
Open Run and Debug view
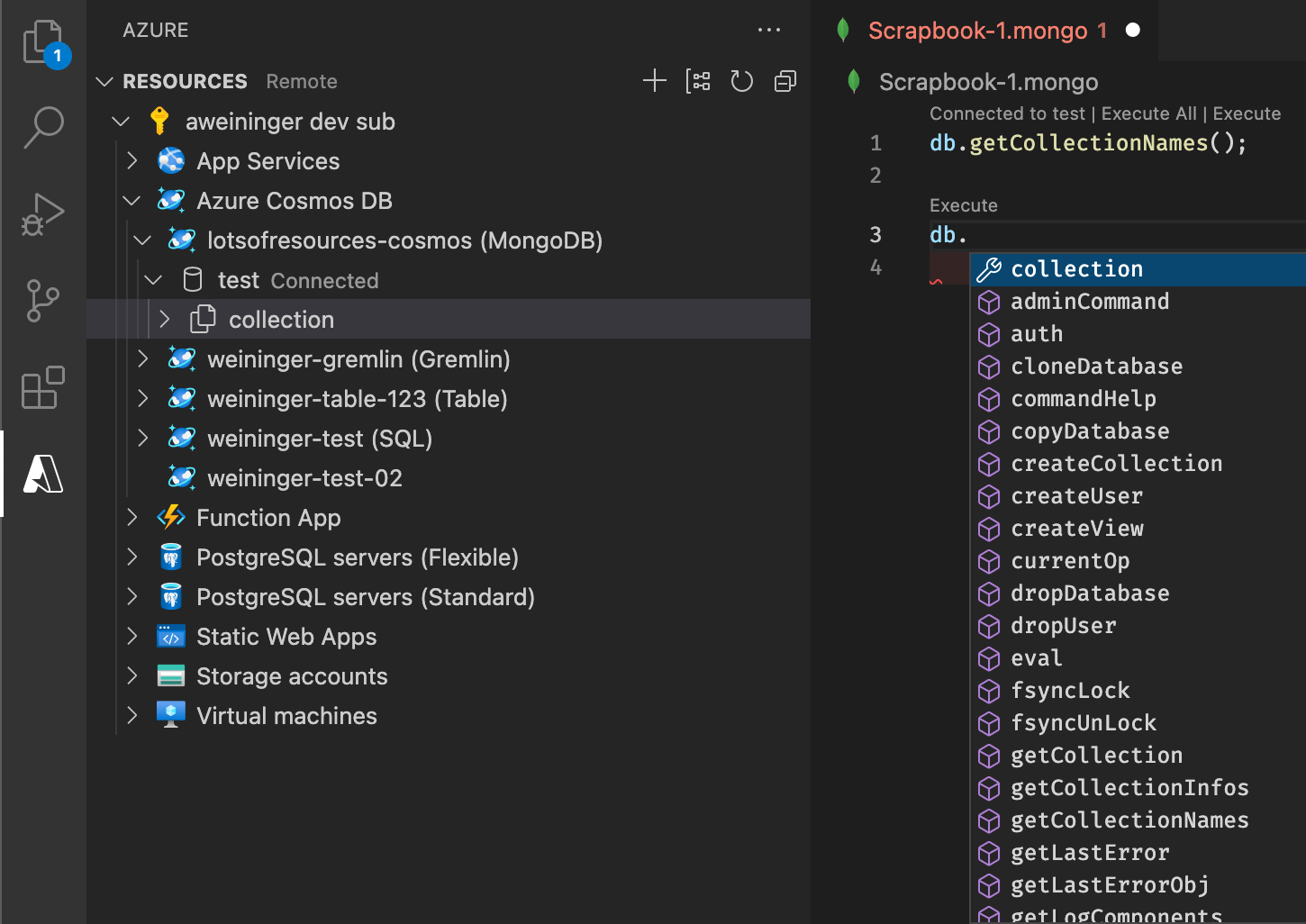coord(43,213)
